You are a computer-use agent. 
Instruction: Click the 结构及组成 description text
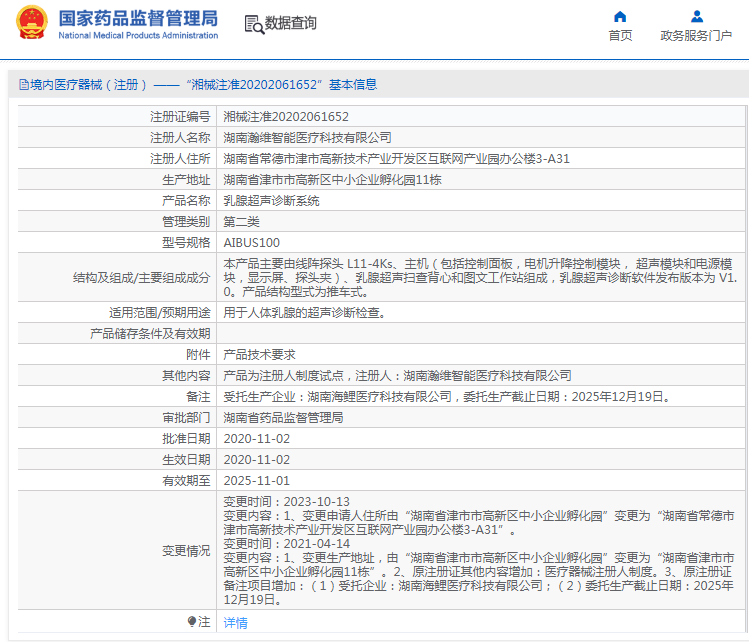(480, 278)
